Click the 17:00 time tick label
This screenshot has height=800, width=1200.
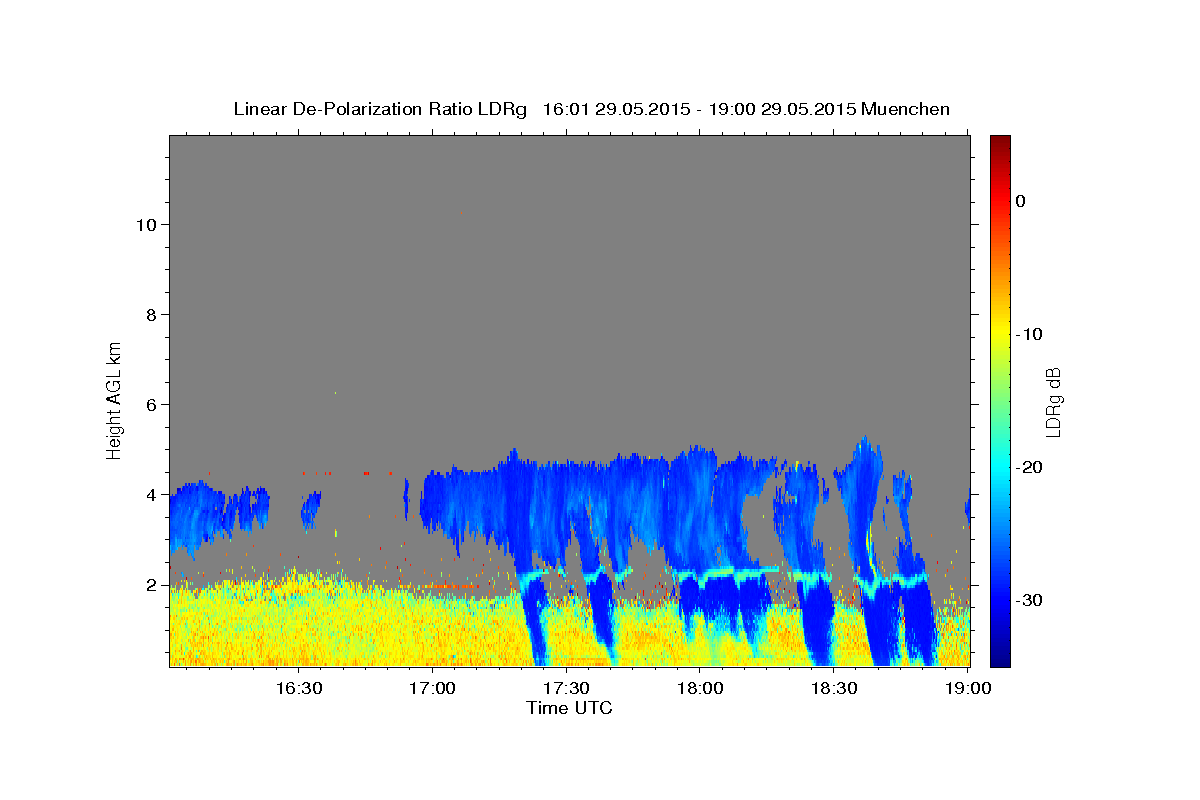(432, 688)
